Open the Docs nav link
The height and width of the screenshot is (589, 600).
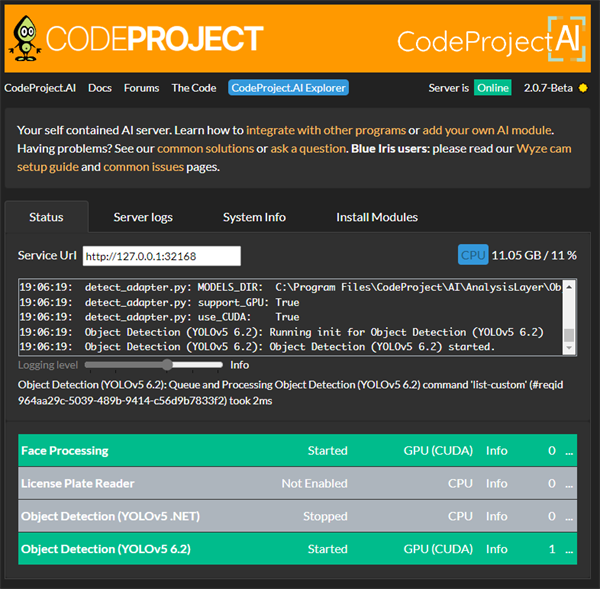tap(100, 88)
